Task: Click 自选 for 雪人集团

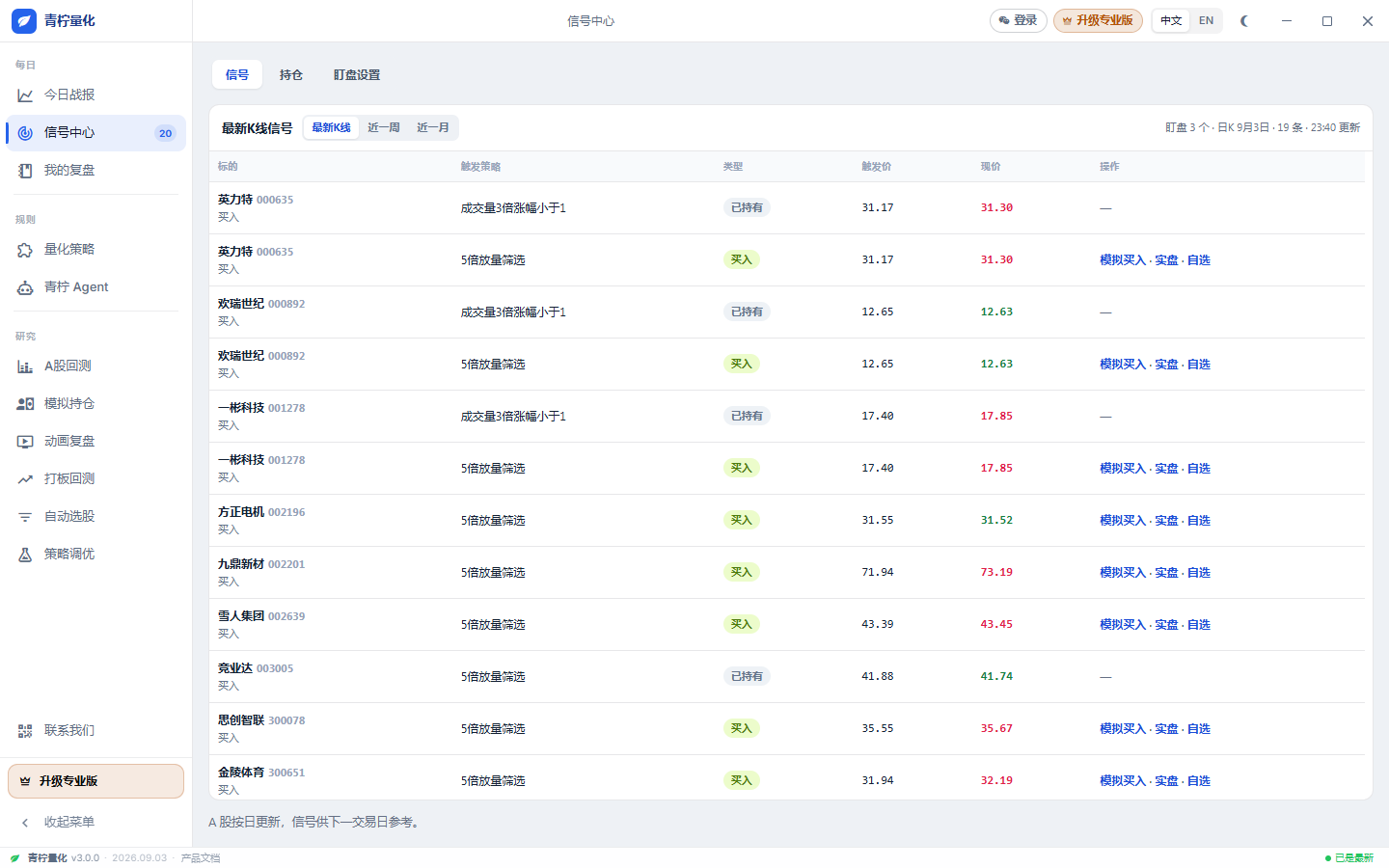Action: coord(1199,625)
